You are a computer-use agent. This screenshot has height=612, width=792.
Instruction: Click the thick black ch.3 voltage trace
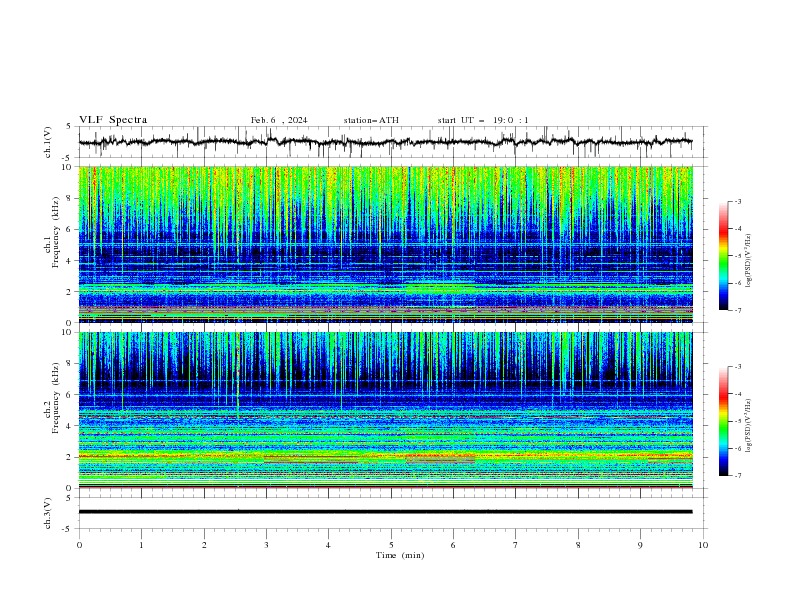[x=385, y=512]
